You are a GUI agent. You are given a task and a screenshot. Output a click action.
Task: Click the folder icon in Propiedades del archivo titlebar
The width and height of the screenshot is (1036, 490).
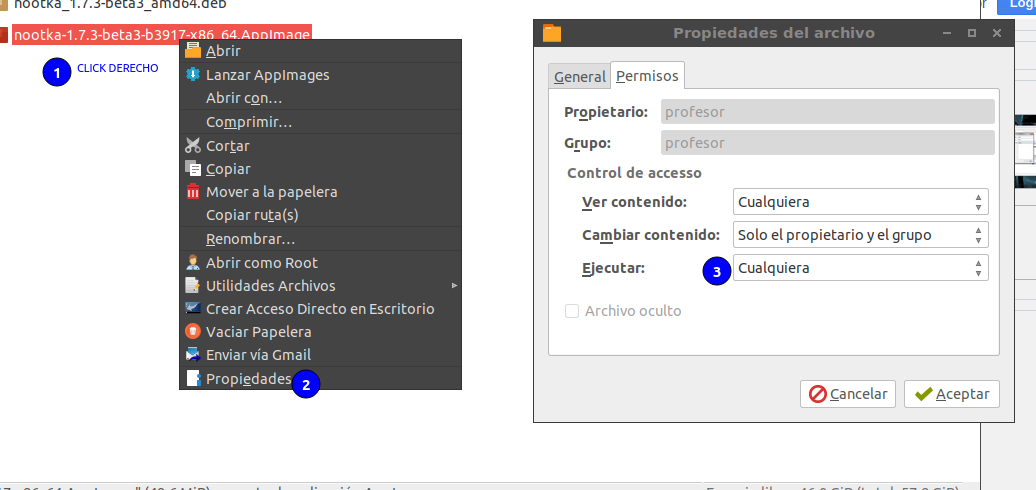552,33
